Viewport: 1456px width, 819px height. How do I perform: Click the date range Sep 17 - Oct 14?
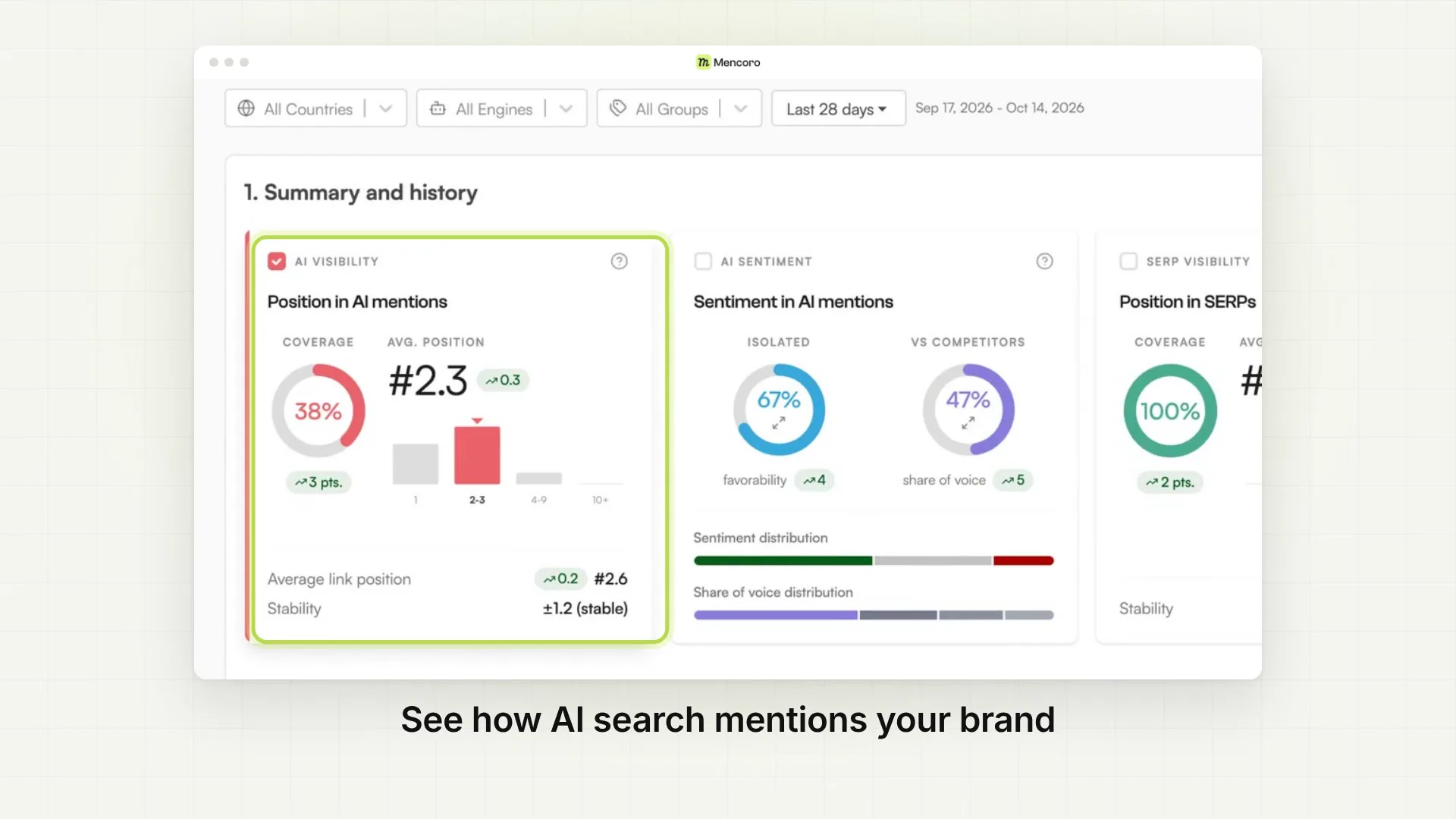[x=999, y=108]
